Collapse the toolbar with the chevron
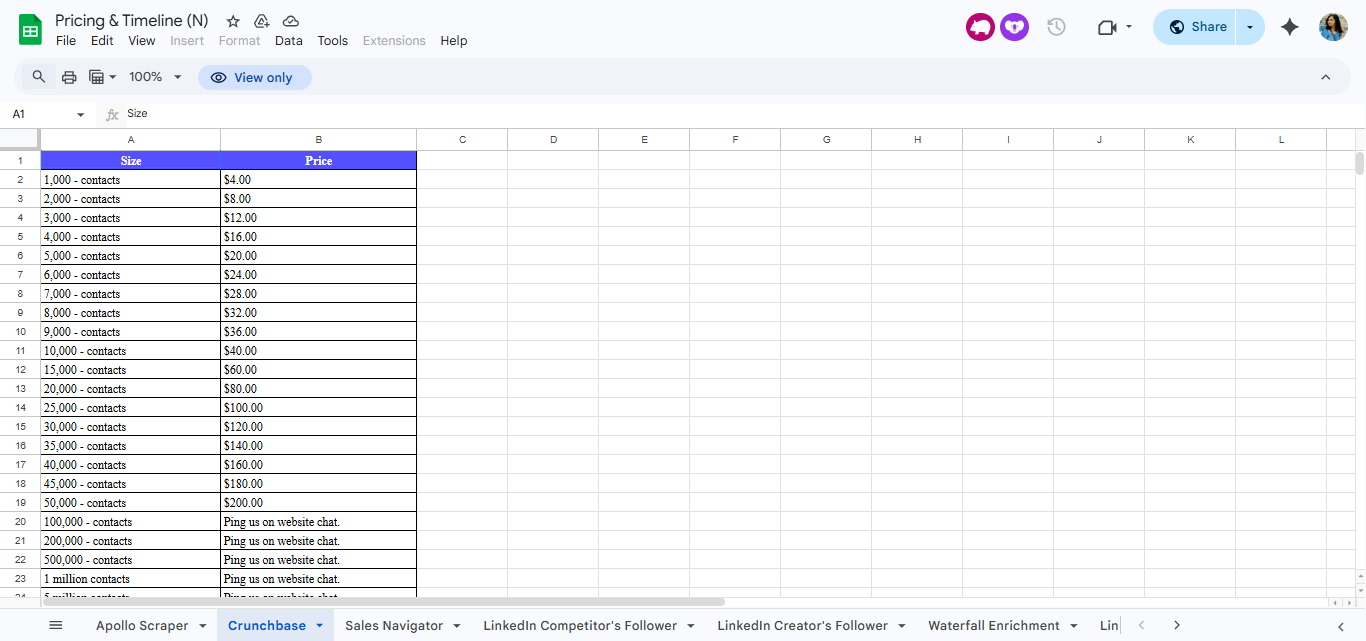 (x=1325, y=77)
